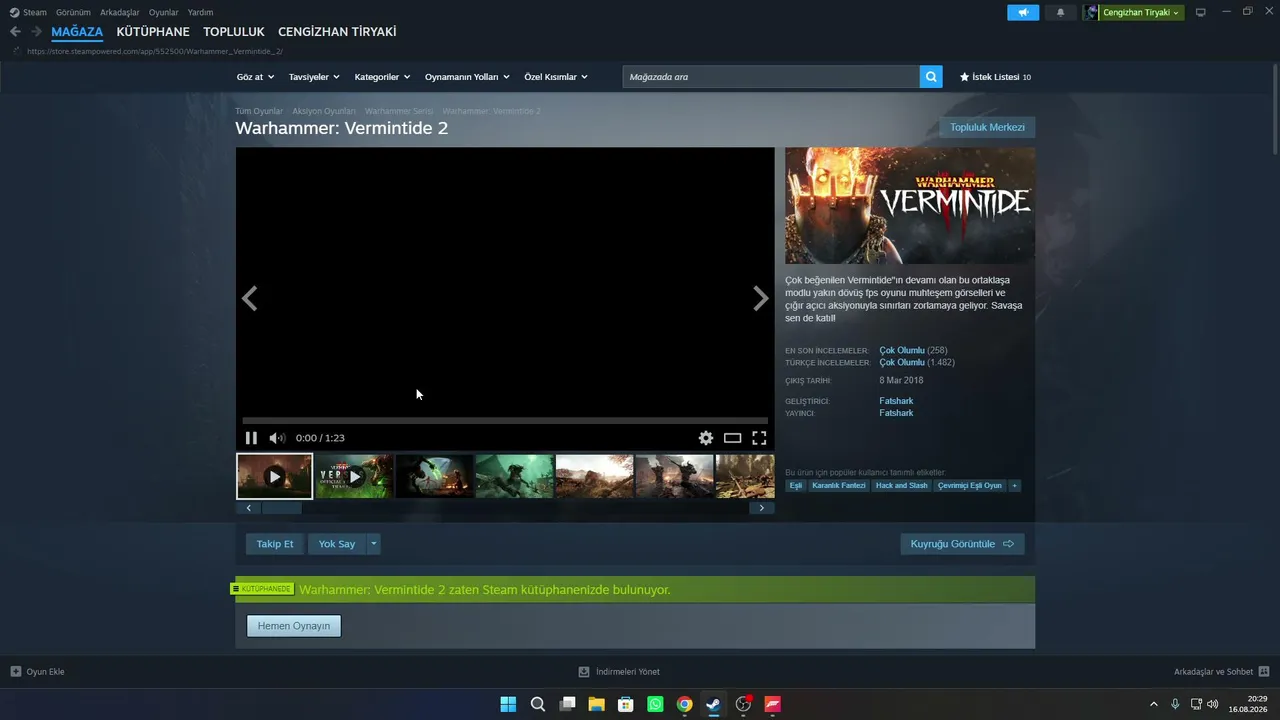The height and width of the screenshot is (720, 1280).
Task: Open Windows Start menu
Action: tap(508, 704)
